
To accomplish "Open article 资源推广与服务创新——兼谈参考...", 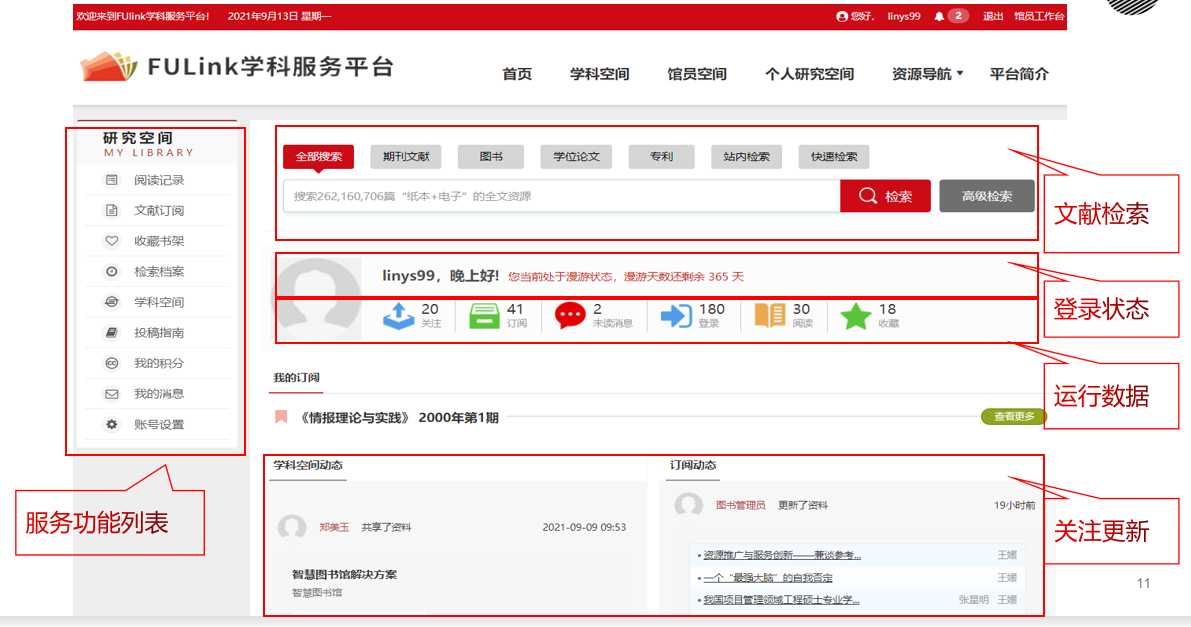I will point(782,556).
